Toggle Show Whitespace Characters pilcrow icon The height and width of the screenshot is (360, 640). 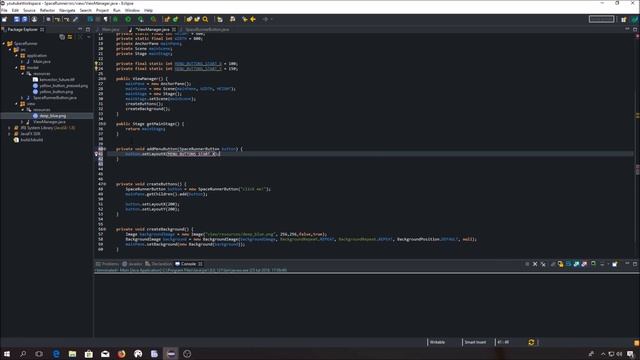click(x=106, y=19)
